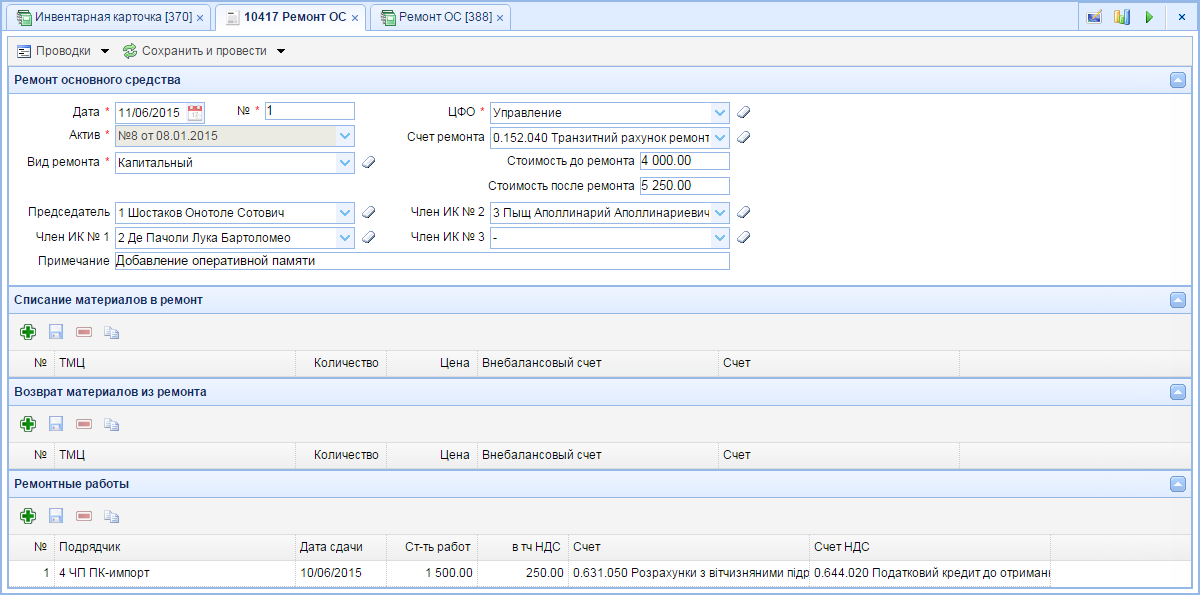
Task: Open the Проводки dropdown menu
Action: pyautogui.click(x=63, y=51)
